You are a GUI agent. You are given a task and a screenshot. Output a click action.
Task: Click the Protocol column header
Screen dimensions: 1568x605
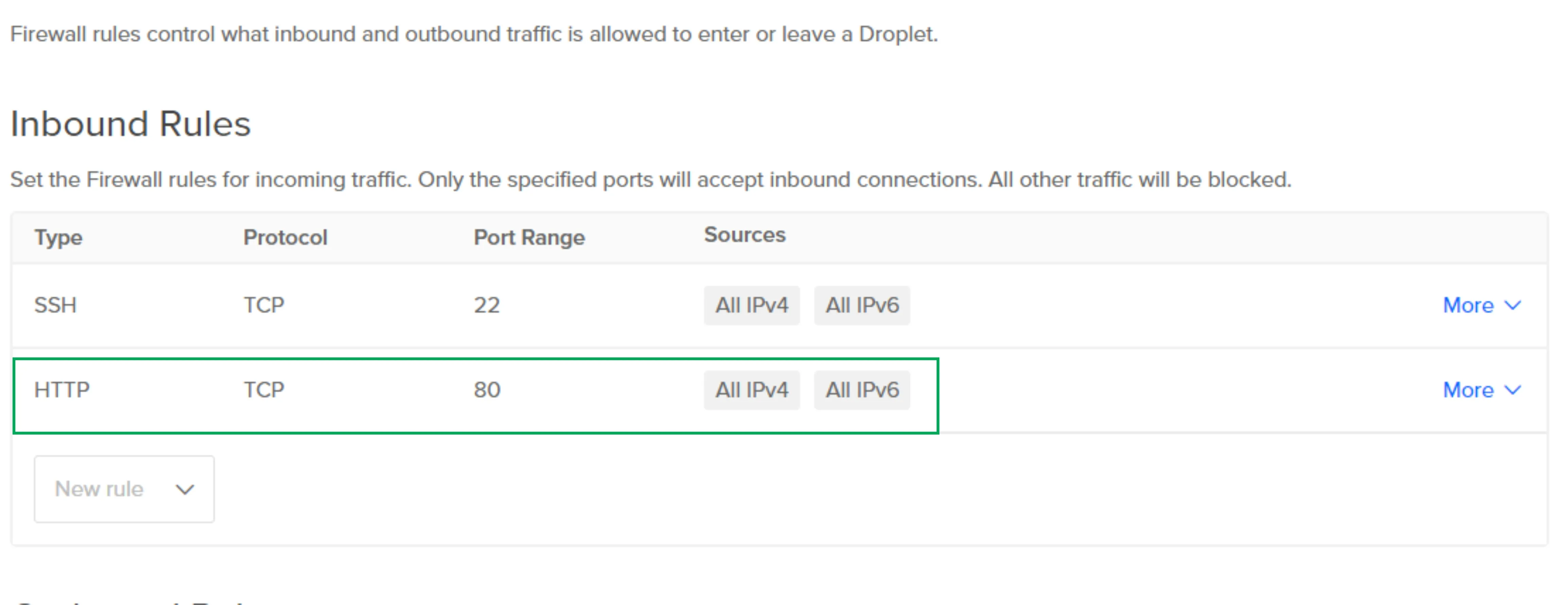285,237
